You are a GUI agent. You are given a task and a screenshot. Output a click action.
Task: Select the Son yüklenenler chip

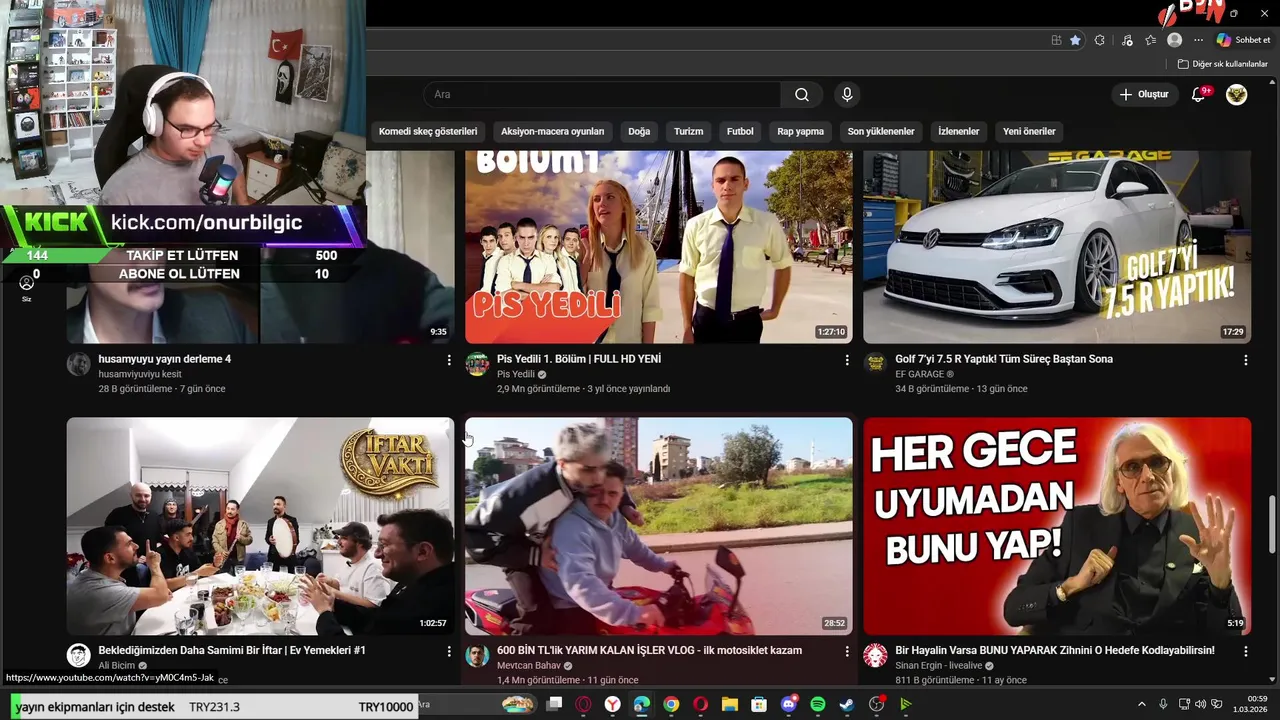881,131
